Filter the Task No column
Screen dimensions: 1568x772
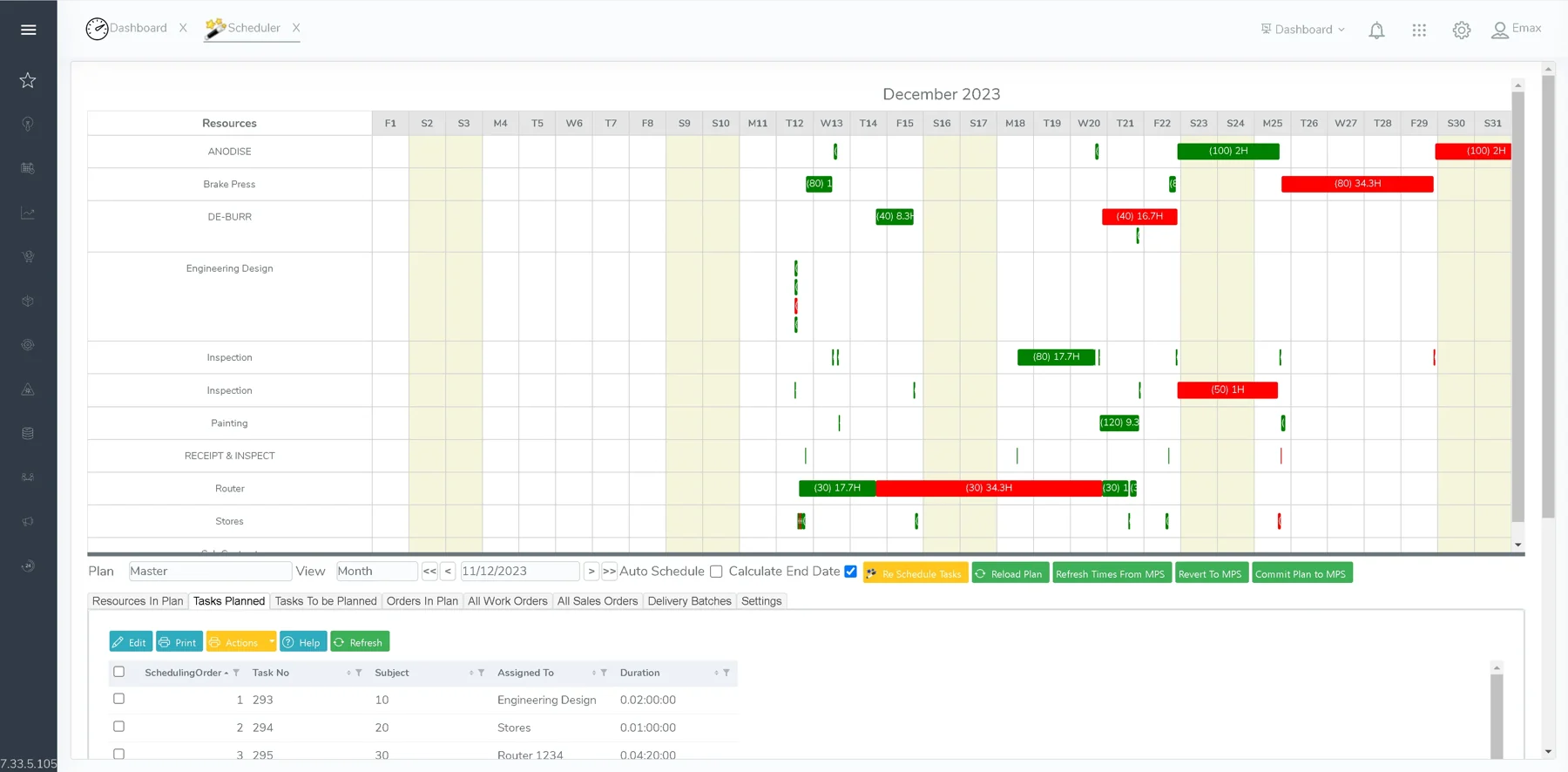coord(359,673)
